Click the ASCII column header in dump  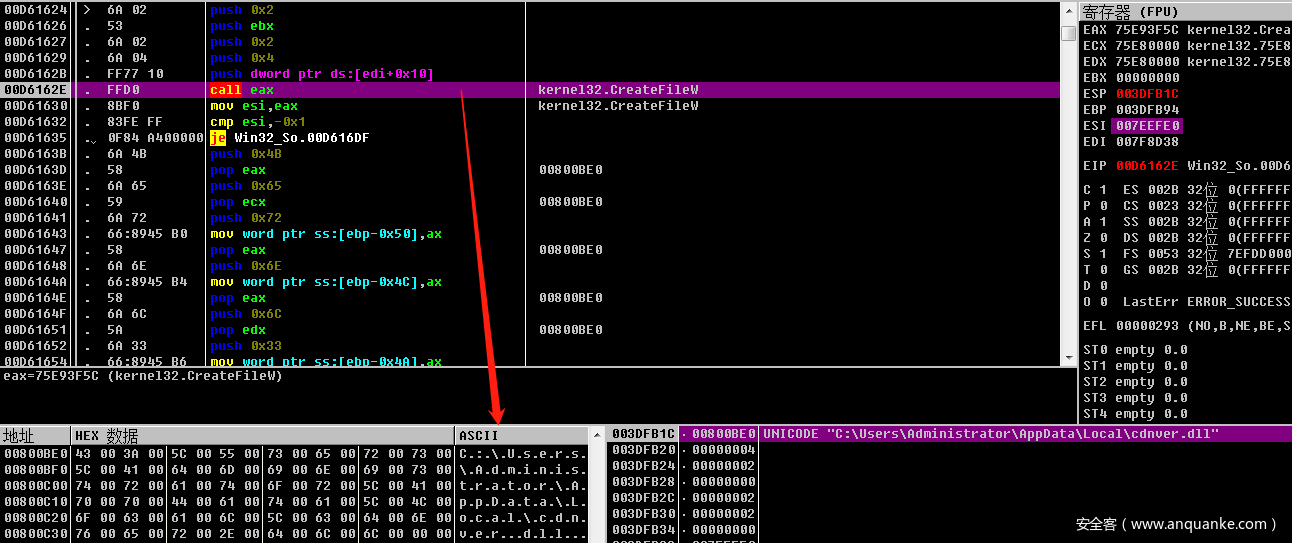478,436
